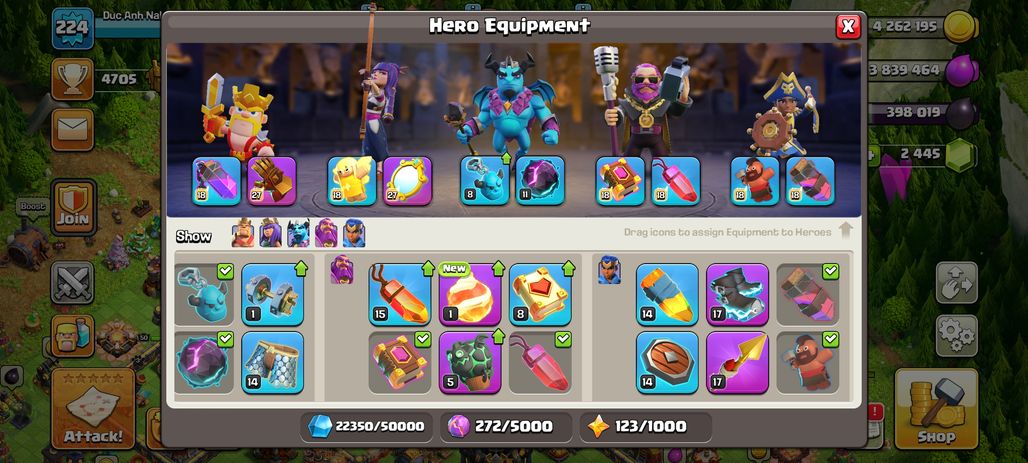This screenshot has width=1028, height=463.
Task: Tap the Attack! button
Action: coord(93,408)
